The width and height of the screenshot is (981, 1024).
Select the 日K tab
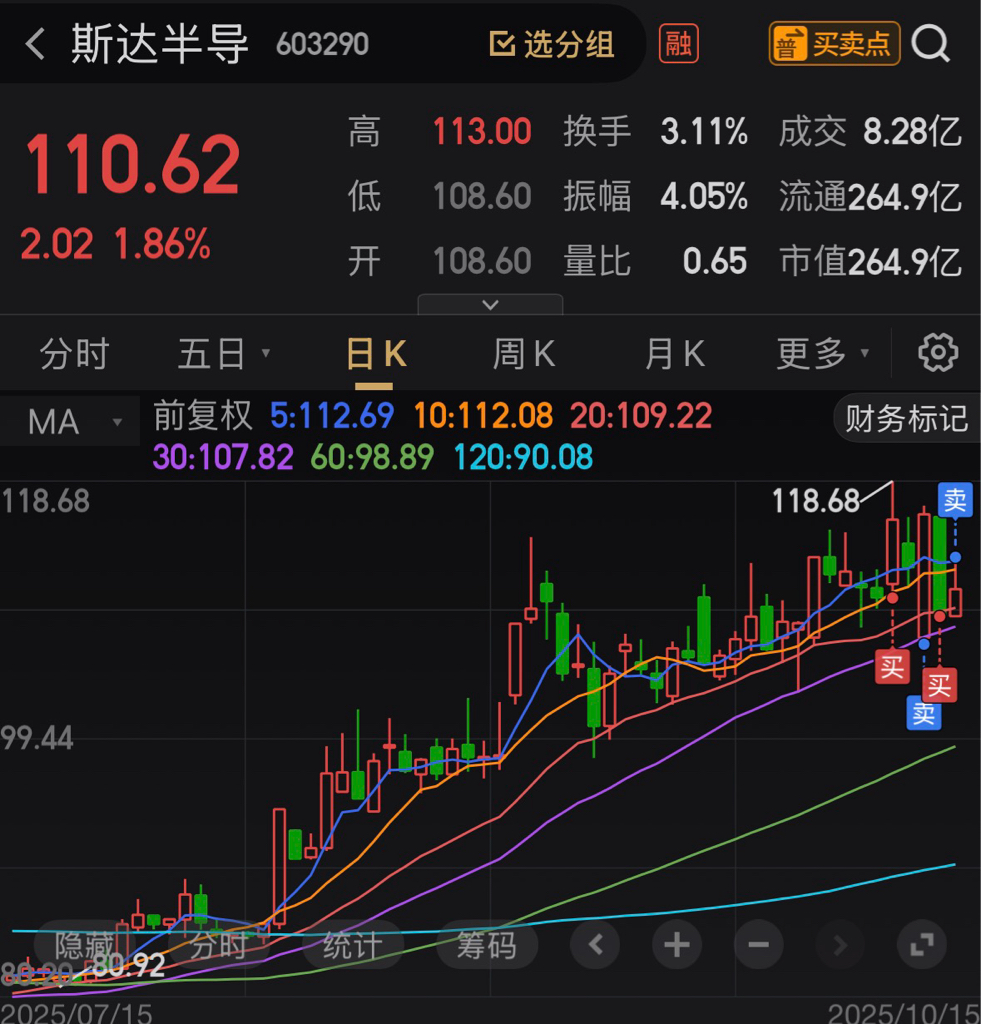tap(376, 354)
